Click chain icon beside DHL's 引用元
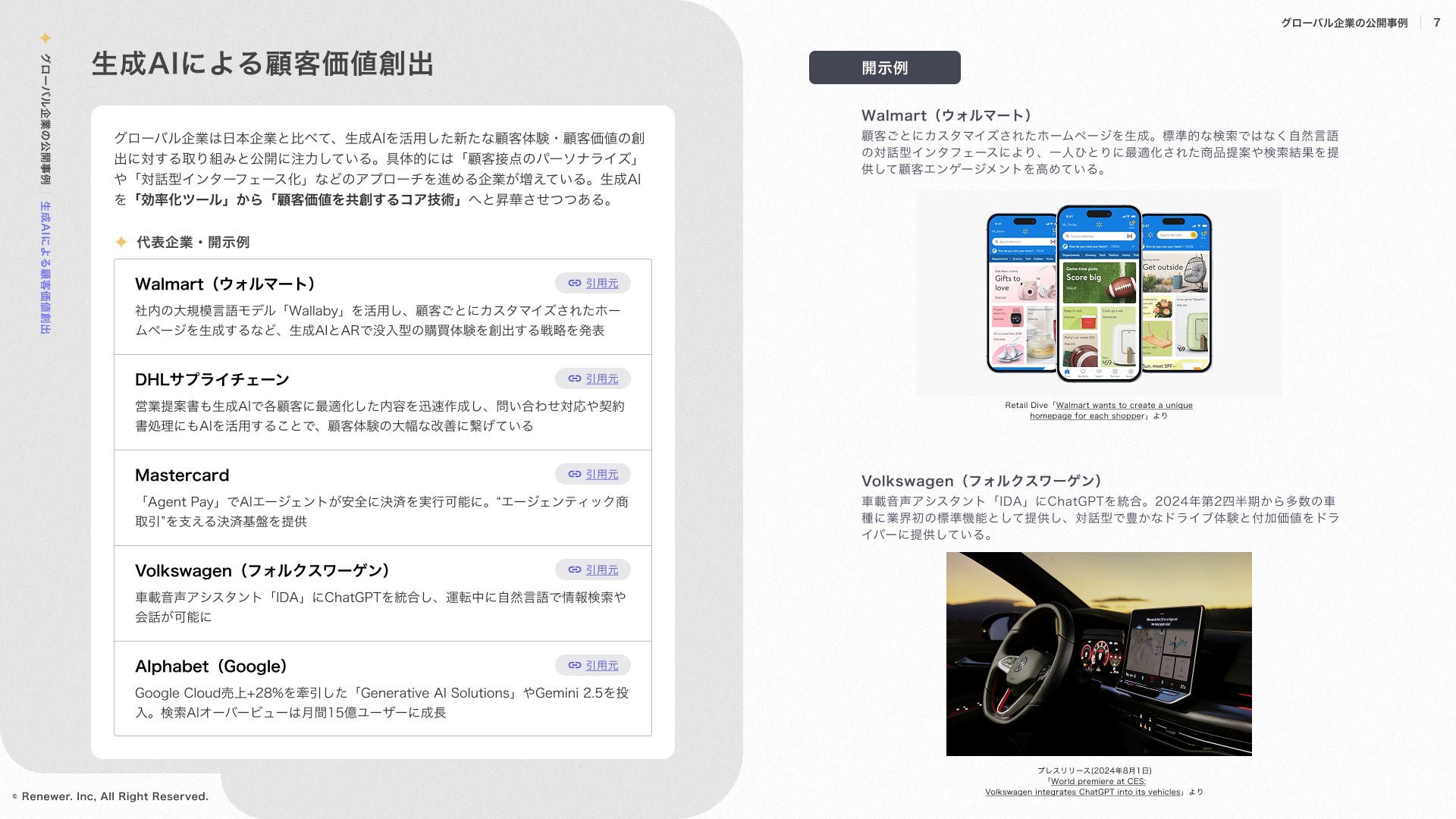Screen dimensions: 1456x819 click(575, 379)
